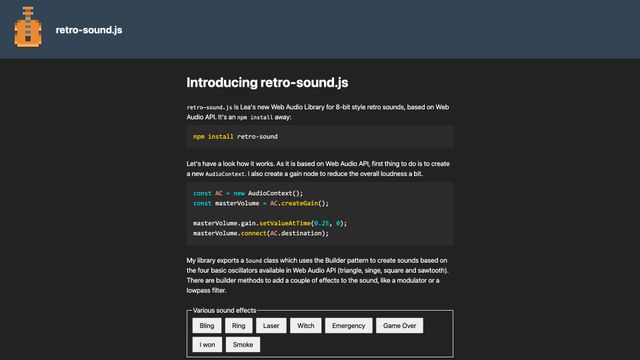Play the Ring sound effect
This screenshot has width=640, height=360.
tap(239, 326)
